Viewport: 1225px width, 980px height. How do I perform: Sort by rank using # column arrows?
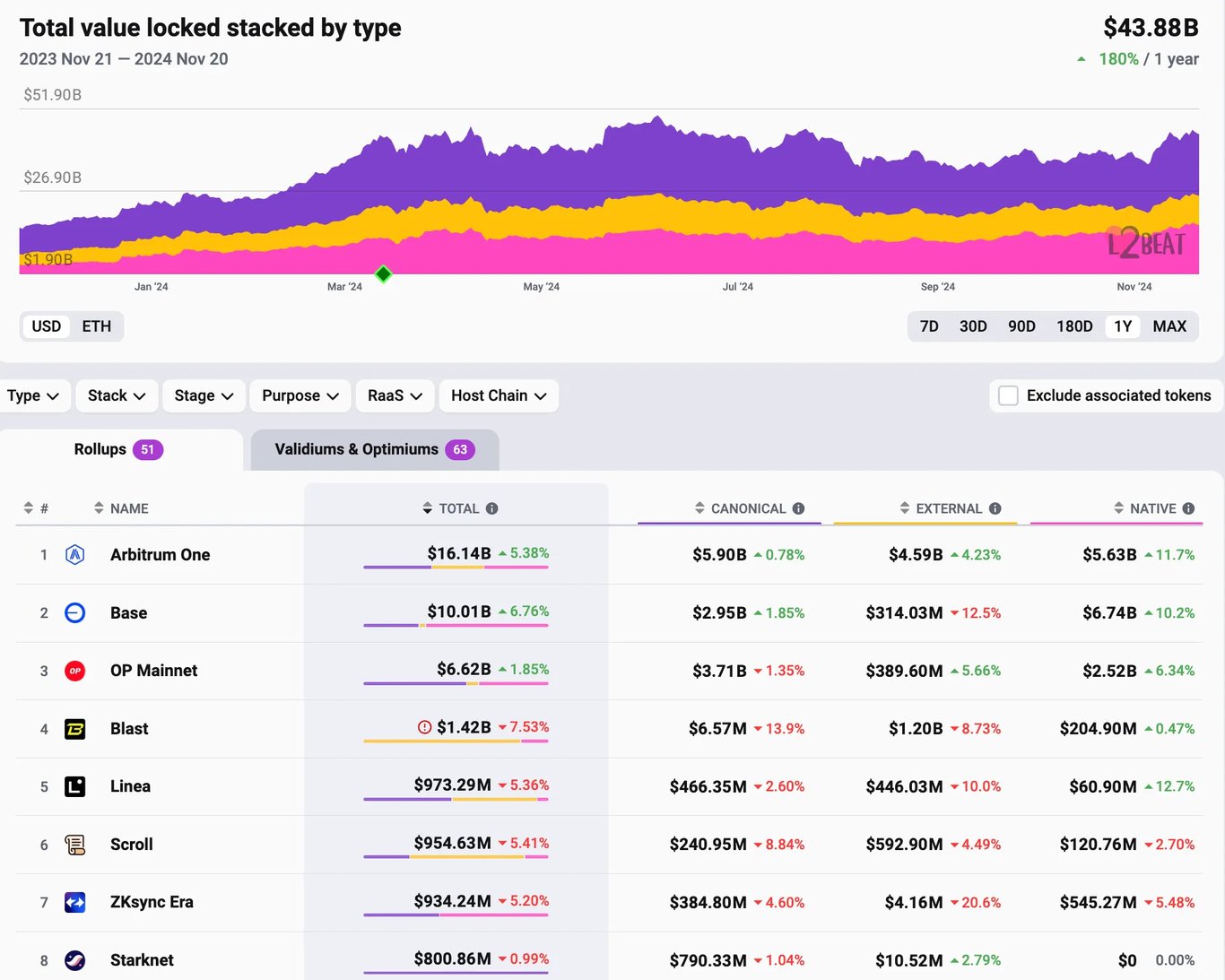pos(29,508)
